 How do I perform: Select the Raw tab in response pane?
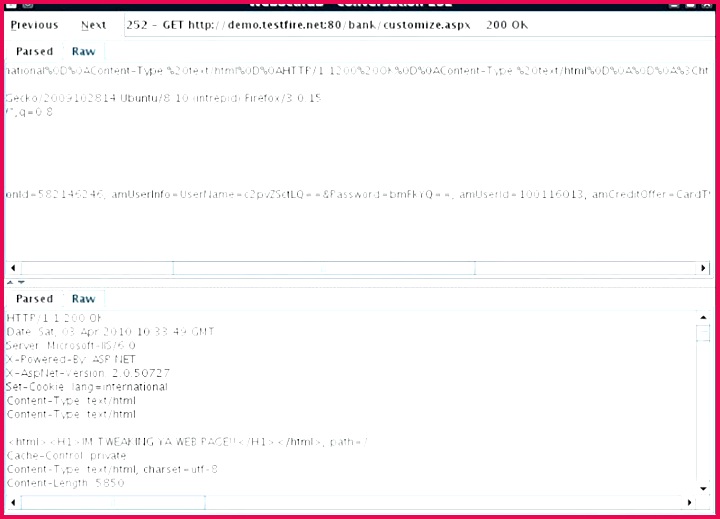(x=83, y=298)
